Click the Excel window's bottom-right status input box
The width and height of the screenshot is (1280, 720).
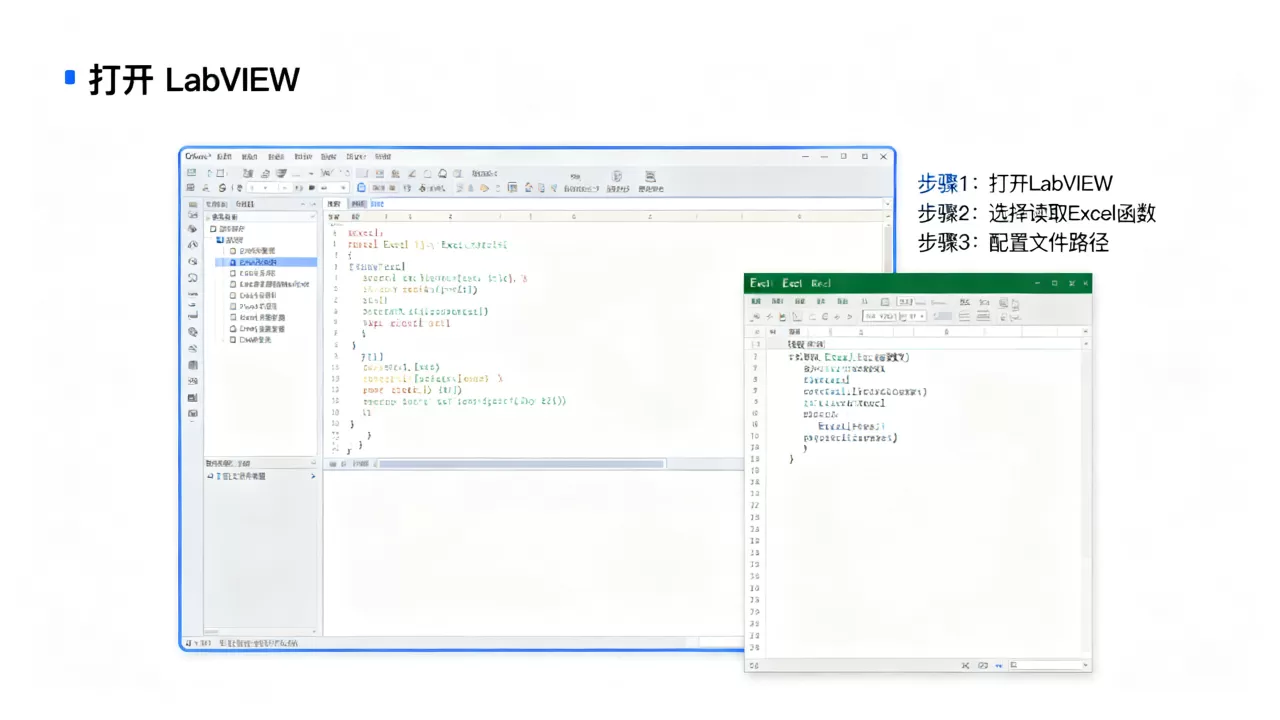tap(1049, 665)
